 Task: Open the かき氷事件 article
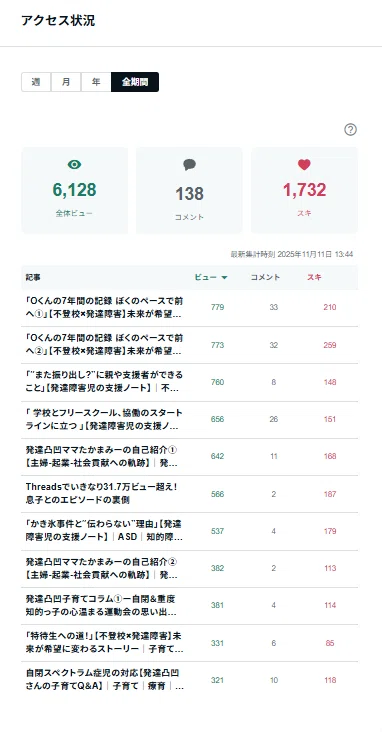[104, 531]
